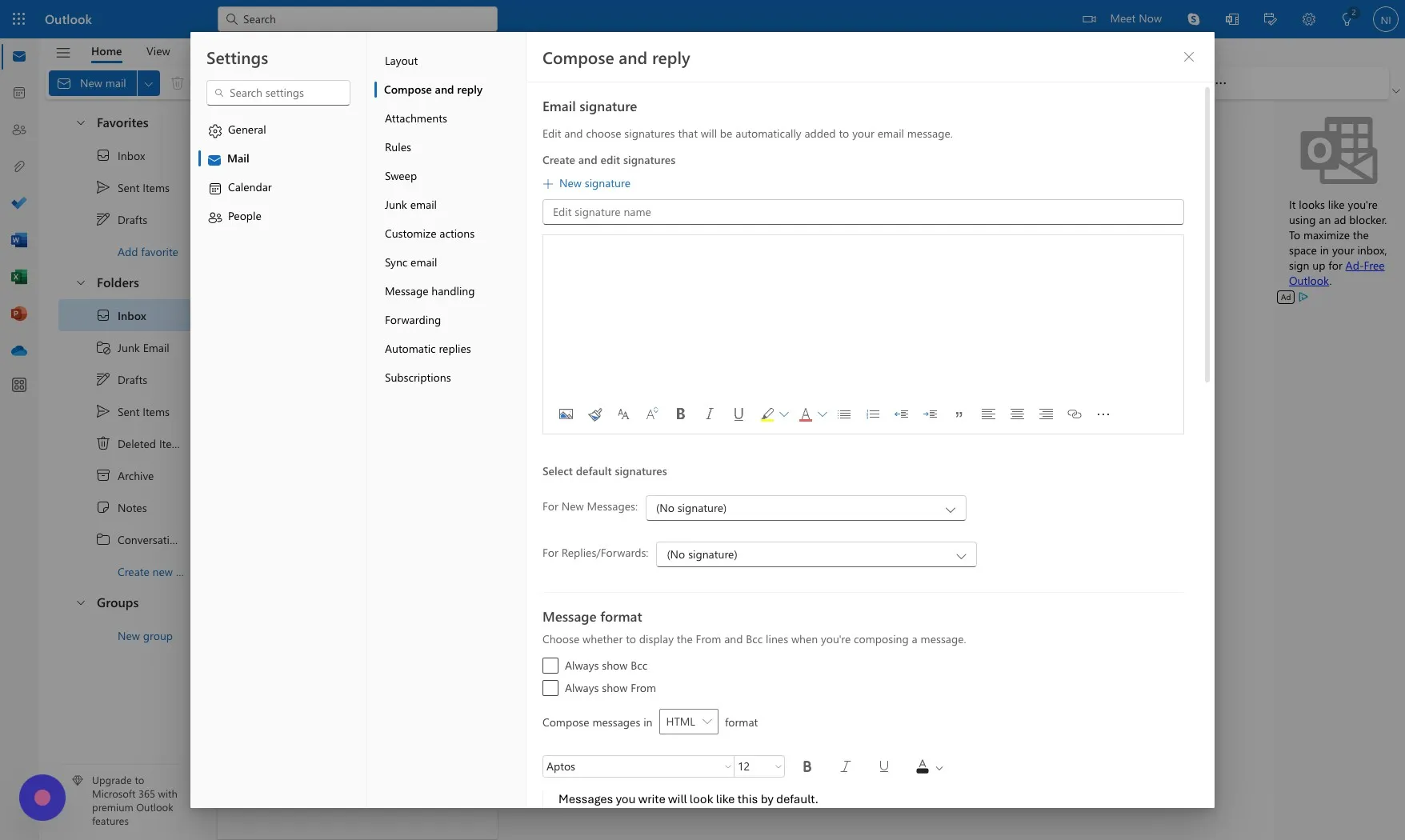This screenshot has width=1405, height=840.
Task: Toggle bold for default message font
Action: [807, 766]
